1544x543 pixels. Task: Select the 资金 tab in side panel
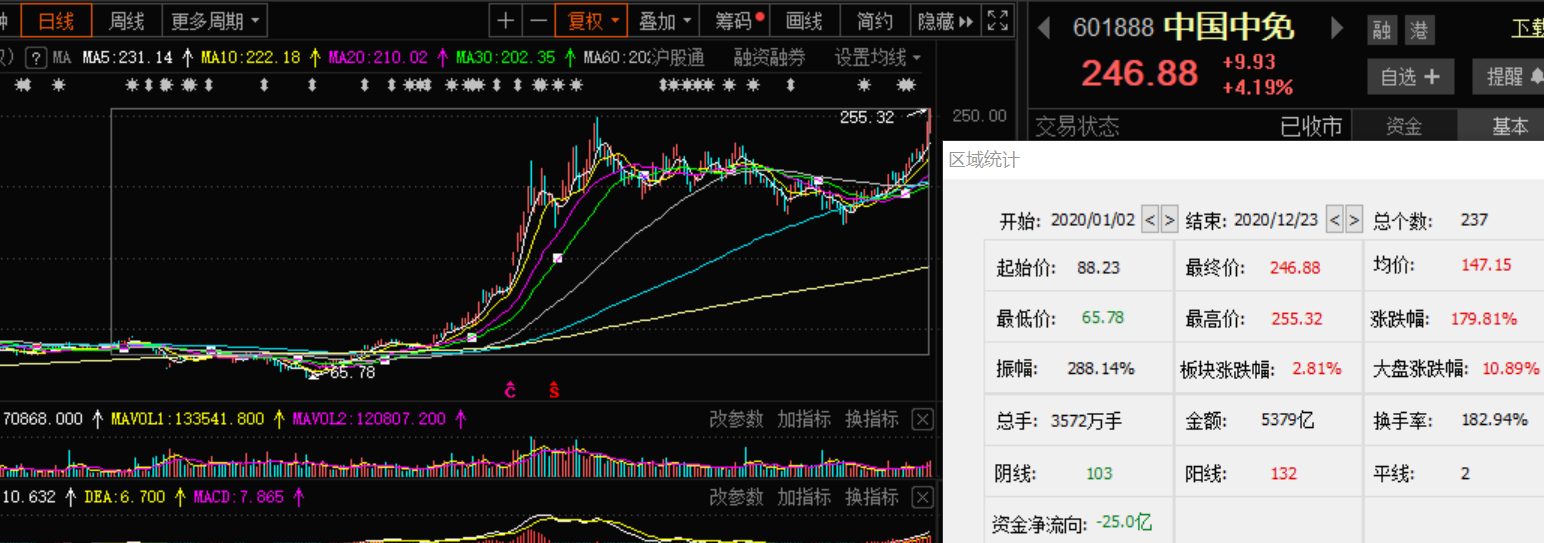pyautogui.click(x=1404, y=126)
